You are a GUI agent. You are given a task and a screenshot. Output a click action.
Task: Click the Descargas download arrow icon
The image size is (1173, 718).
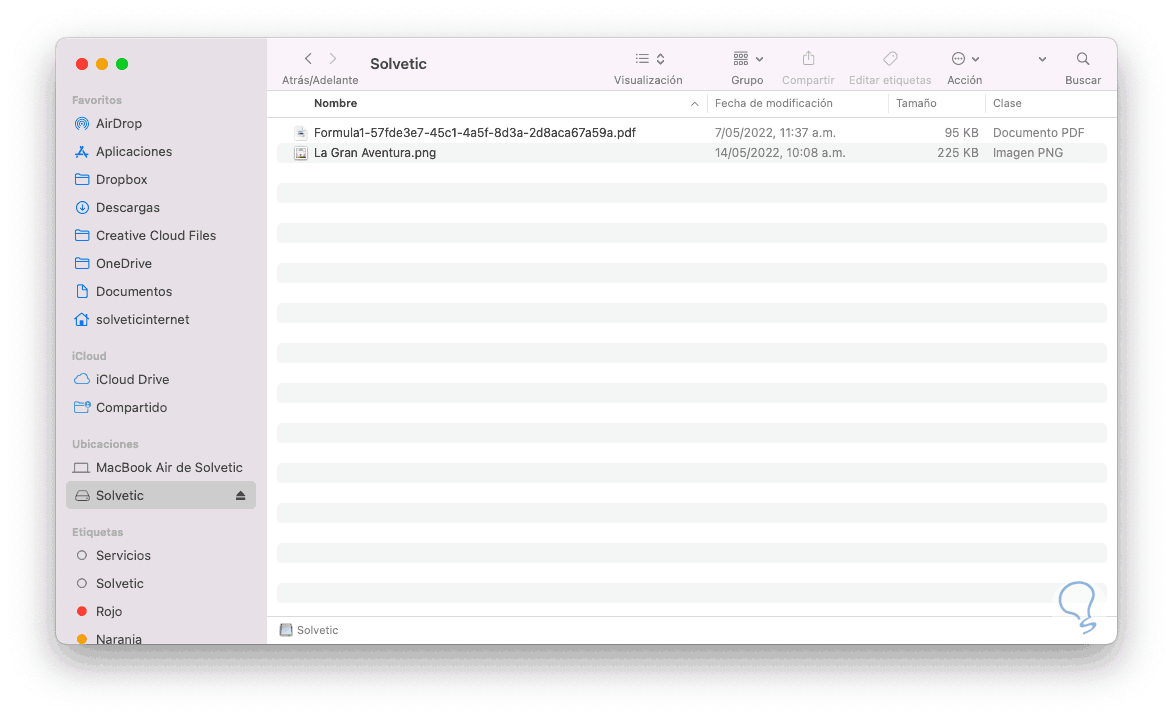click(82, 207)
